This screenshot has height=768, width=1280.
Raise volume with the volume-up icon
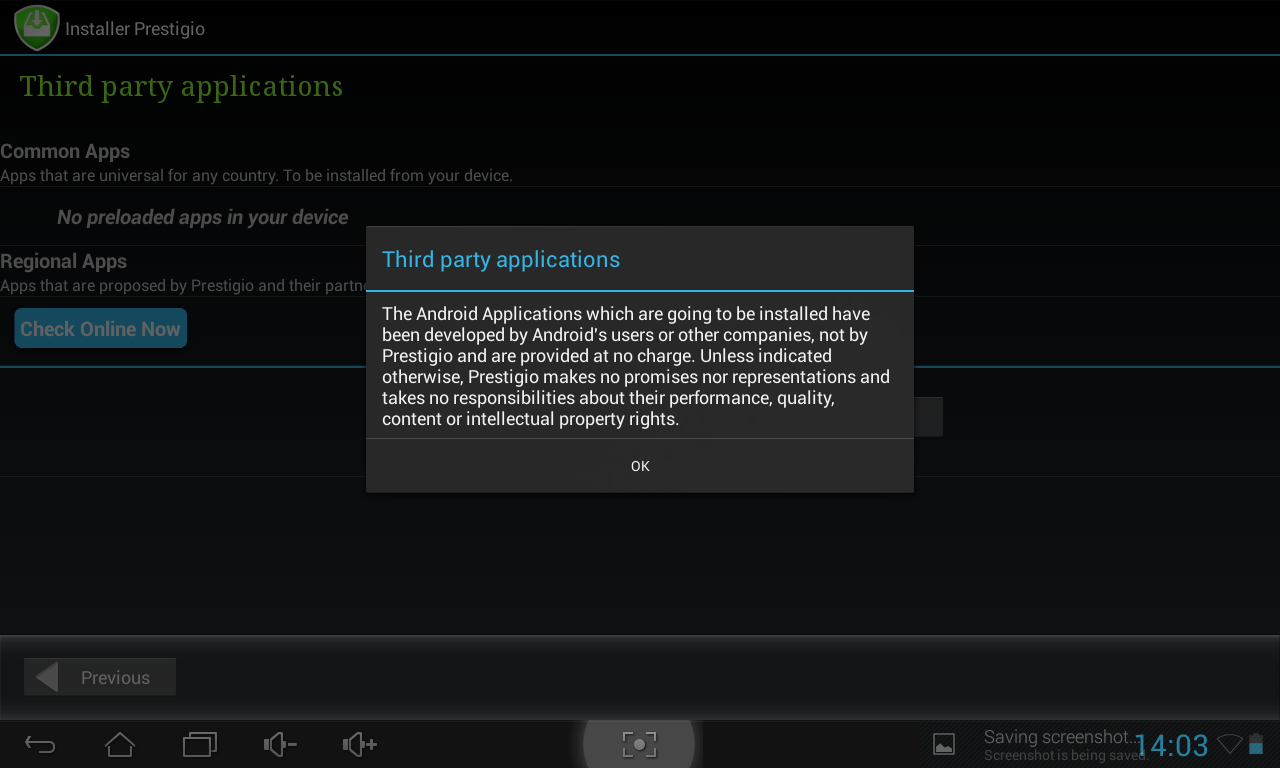point(360,744)
